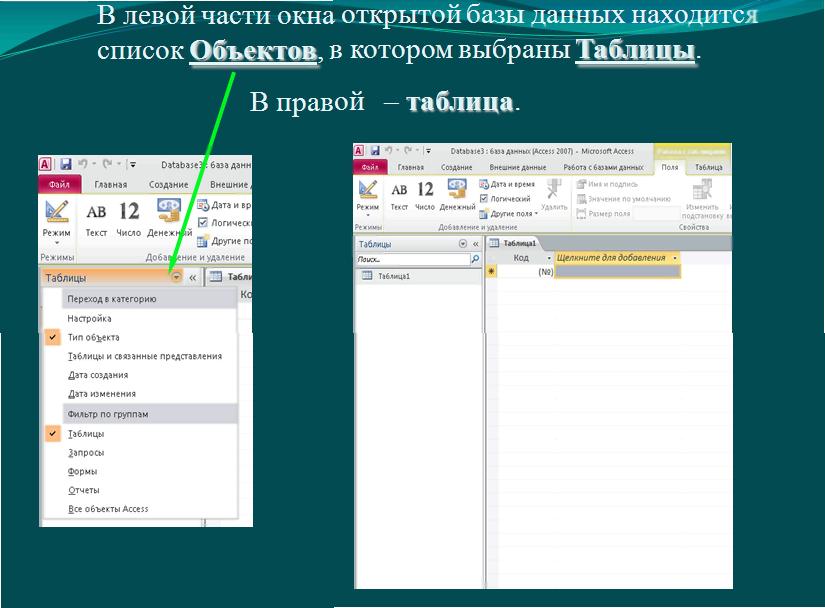825x608 pixels.
Task: Choose Все объекты Access in the menu
Action: (x=107, y=509)
